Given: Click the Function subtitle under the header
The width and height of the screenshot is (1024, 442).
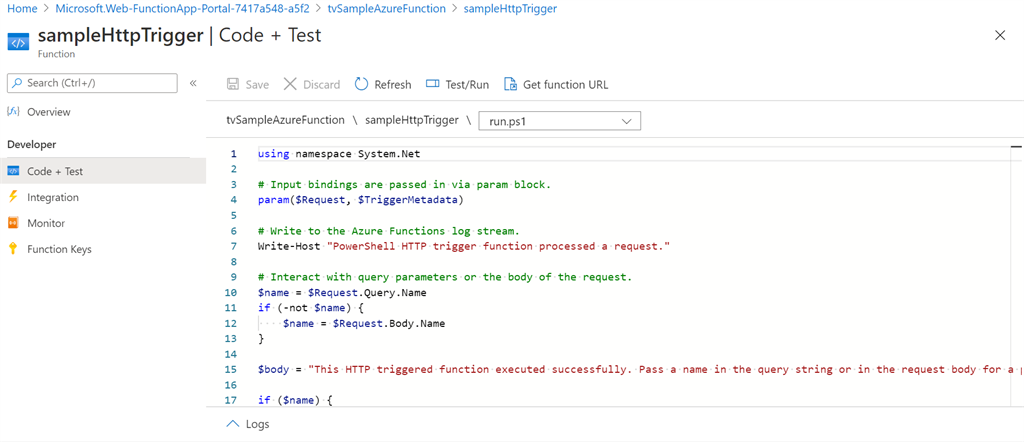Looking at the screenshot, I should click(56, 54).
